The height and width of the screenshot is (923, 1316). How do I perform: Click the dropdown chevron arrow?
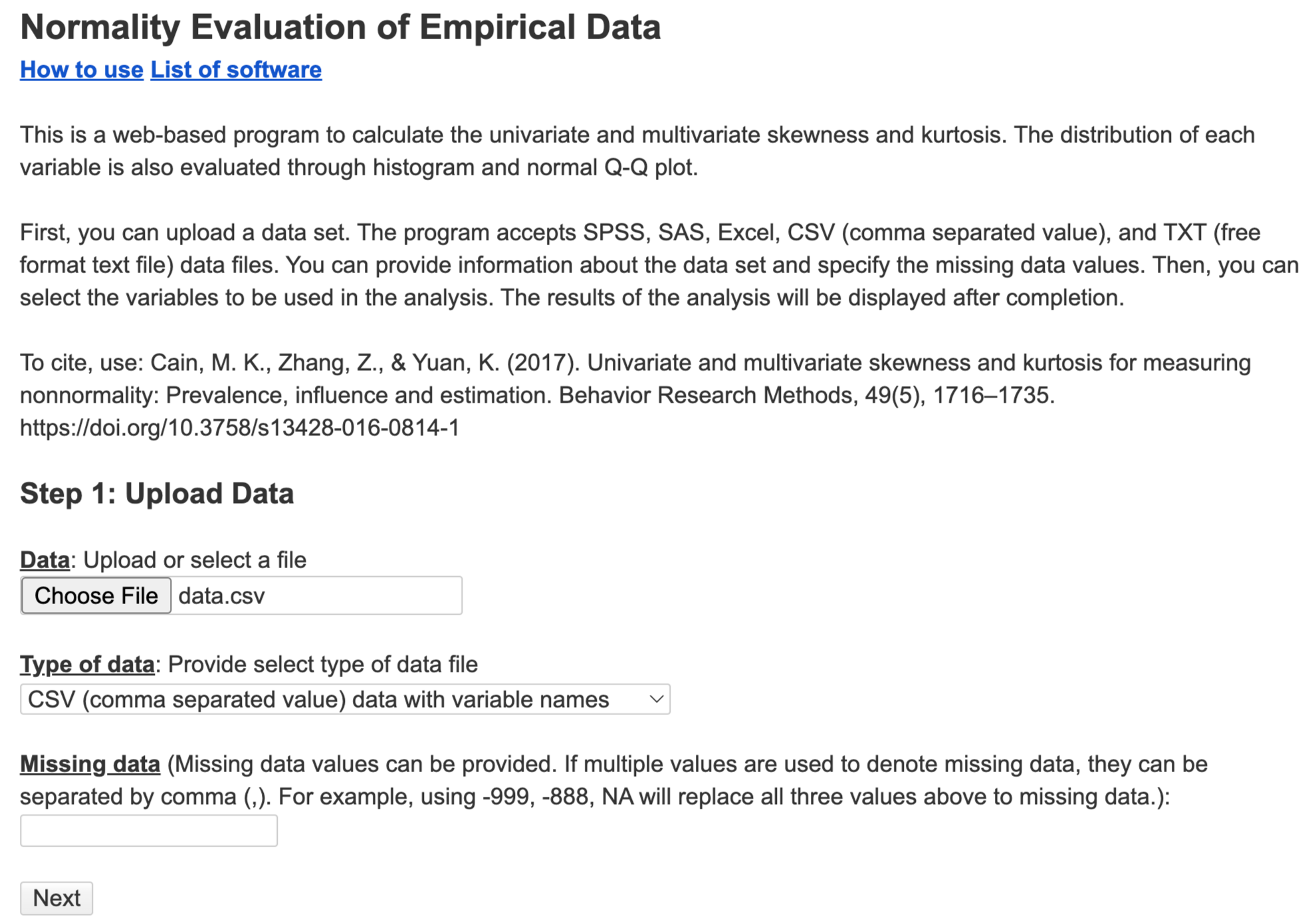point(656,700)
